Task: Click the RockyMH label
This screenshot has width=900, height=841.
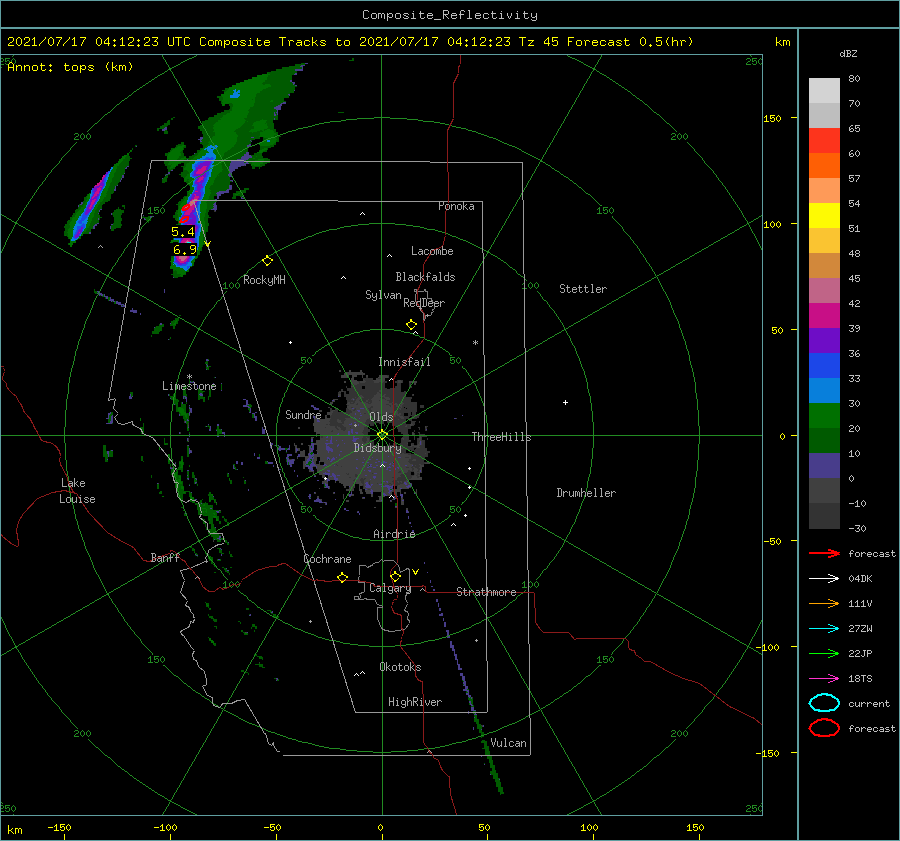Action: (264, 280)
